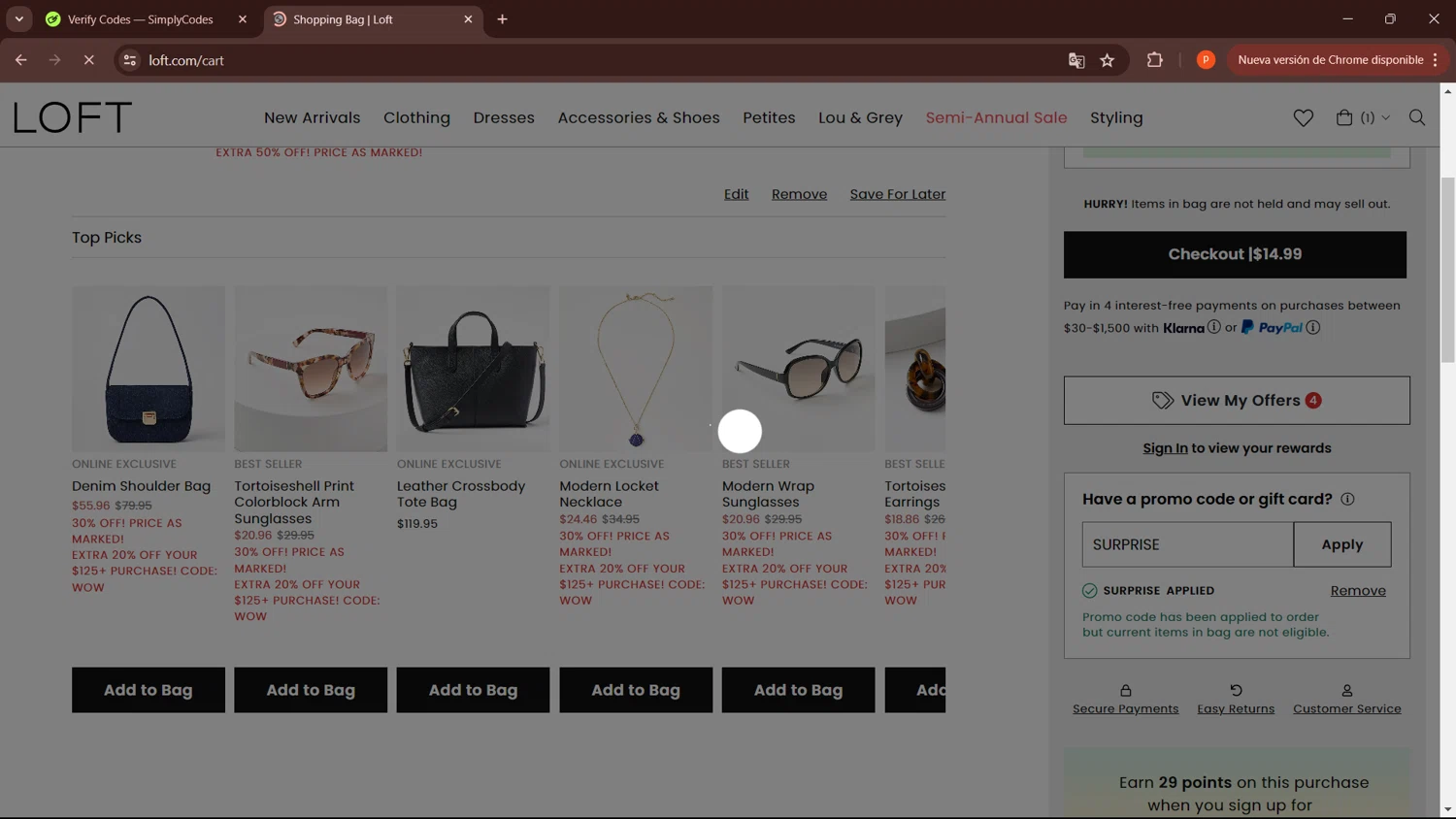The width and height of the screenshot is (1456, 819).
Task: Click the Remove link for bag item
Action: [799, 194]
